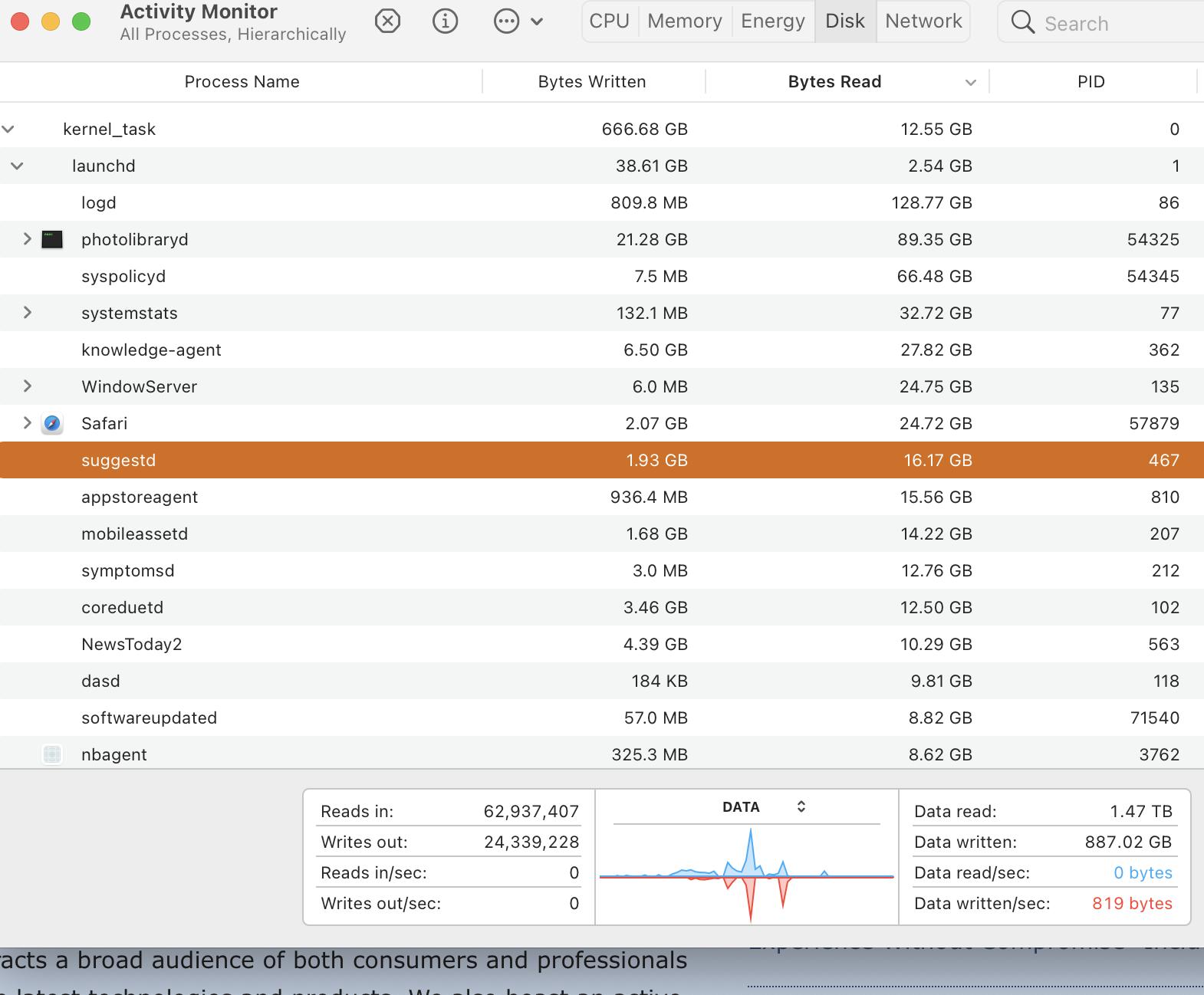The height and width of the screenshot is (995, 1204).
Task: Sort by Process Name column
Action: [x=242, y=82]
